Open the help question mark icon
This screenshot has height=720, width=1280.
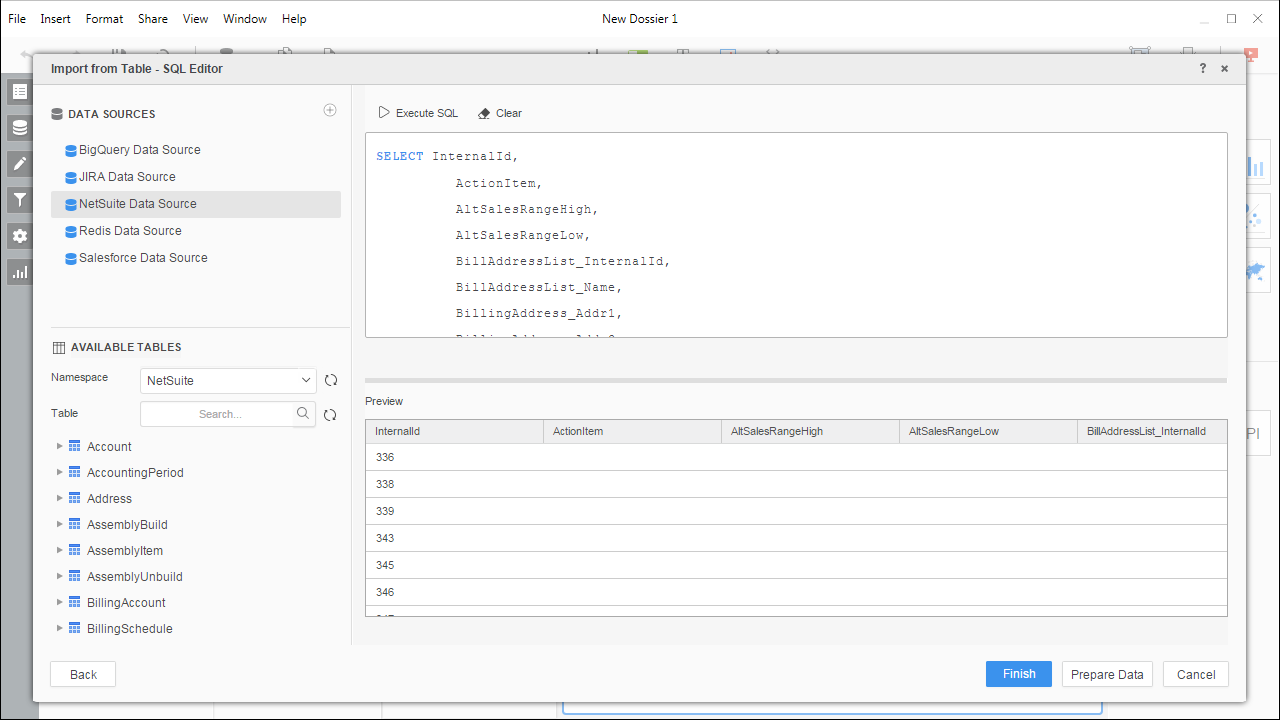[1203, 69]
